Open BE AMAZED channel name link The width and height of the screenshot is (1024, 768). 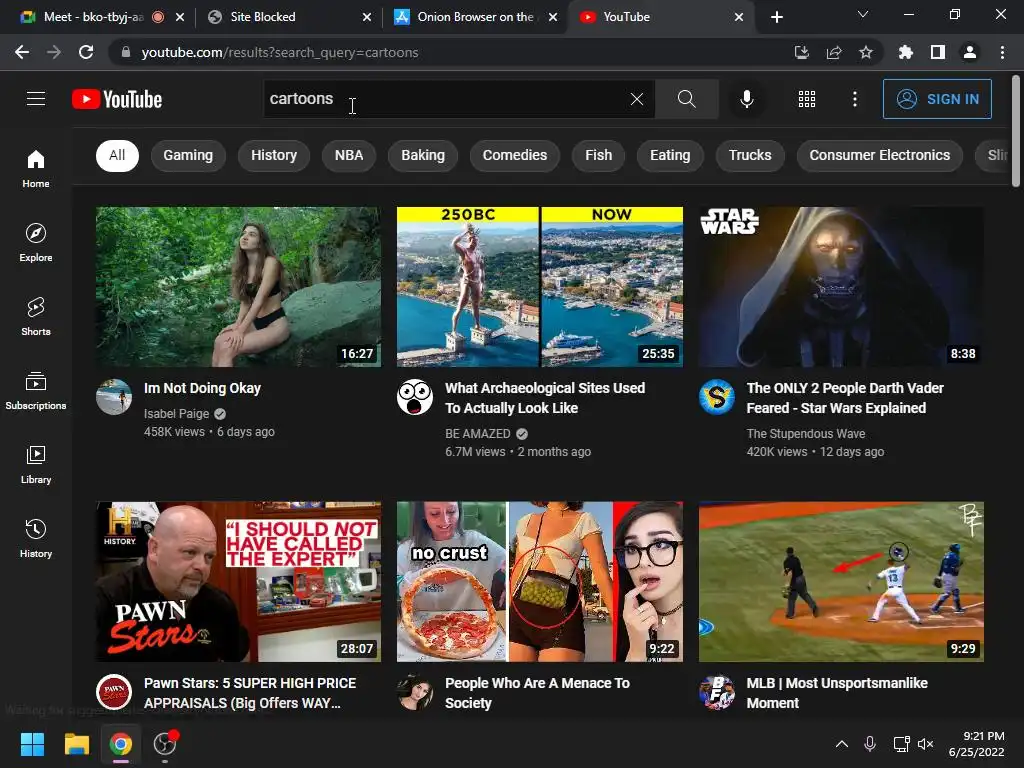(x=477, y=434)
